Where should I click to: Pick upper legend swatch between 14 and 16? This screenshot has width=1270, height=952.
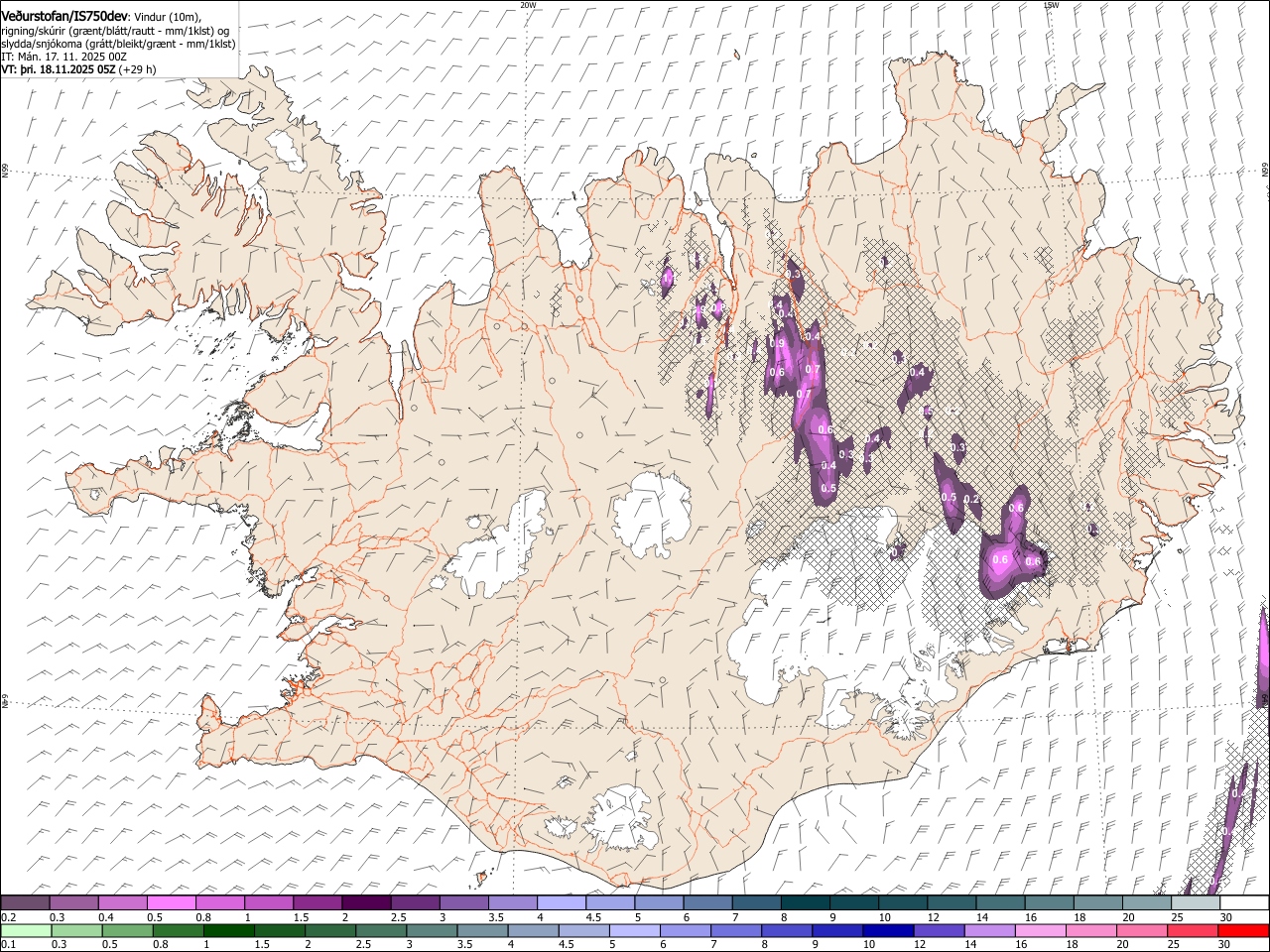[x=999, y=903]
